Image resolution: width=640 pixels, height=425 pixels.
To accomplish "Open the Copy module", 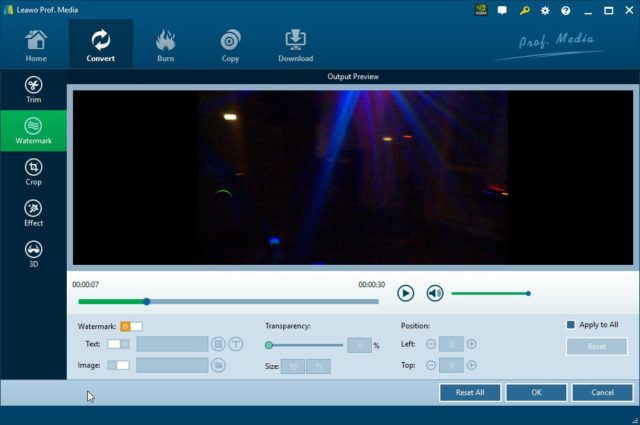I will pos(230,46).
